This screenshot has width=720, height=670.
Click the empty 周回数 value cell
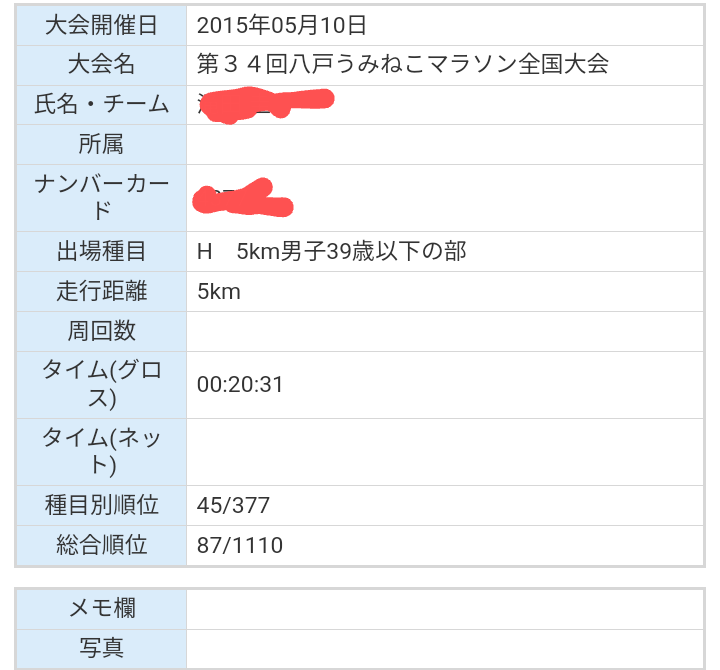tap(445, 331)
